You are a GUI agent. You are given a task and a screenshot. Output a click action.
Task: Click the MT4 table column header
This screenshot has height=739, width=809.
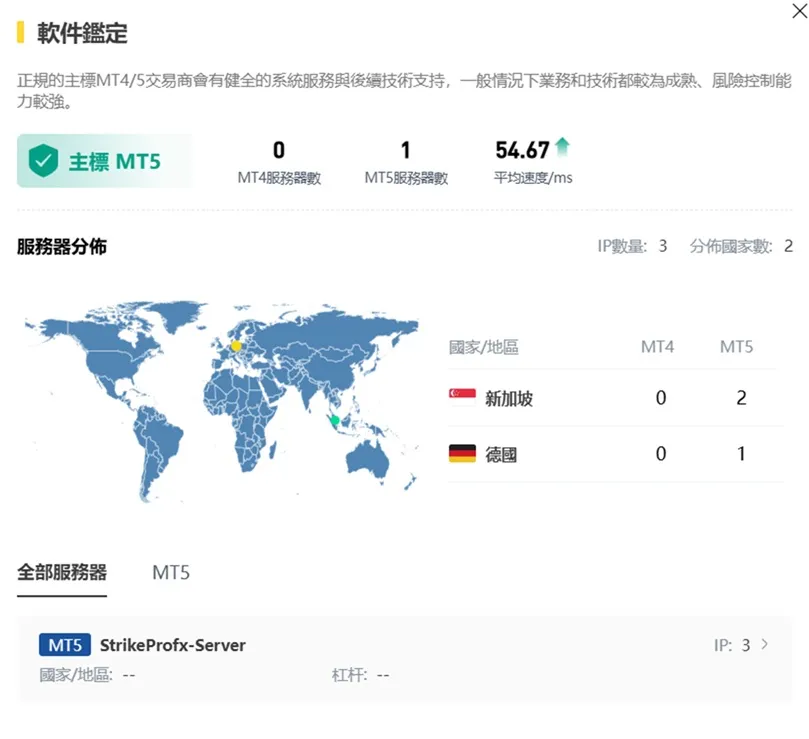tap(657, 346)
